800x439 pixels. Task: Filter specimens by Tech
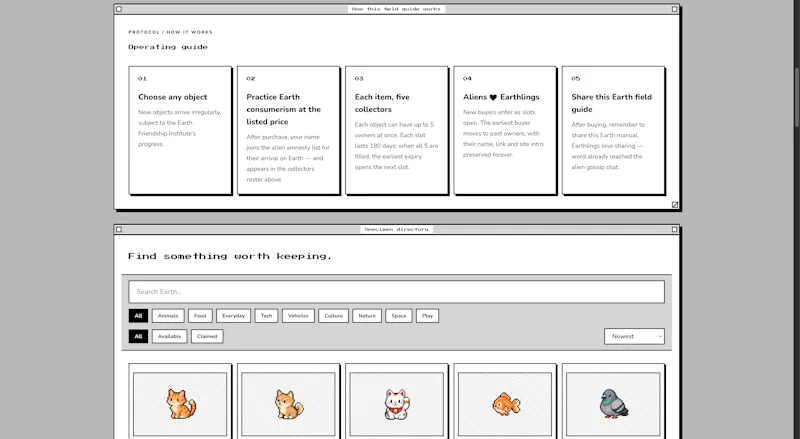pos(266,315)
